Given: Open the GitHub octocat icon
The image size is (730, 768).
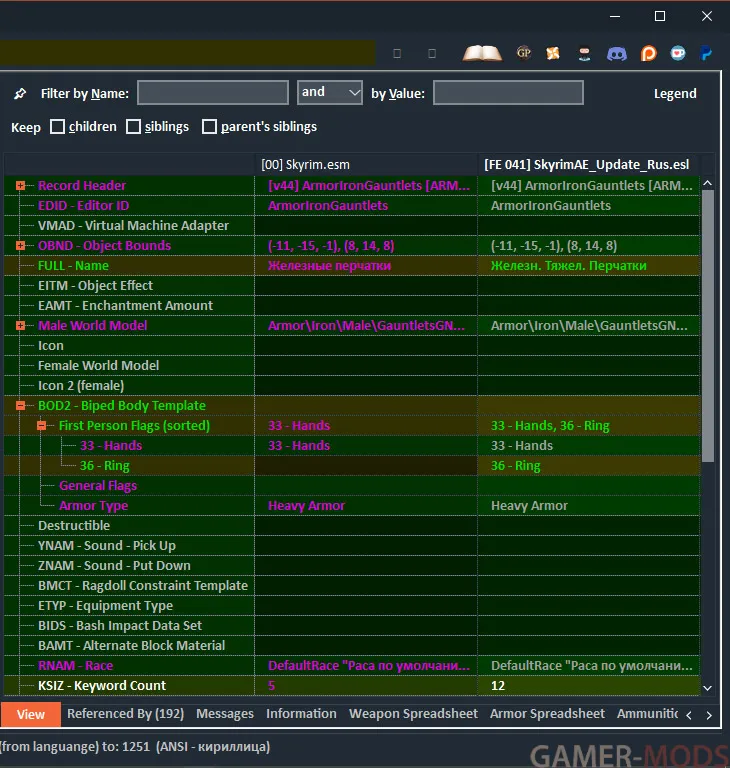Looking at the screenshot, I should click(x=585, y=53).
